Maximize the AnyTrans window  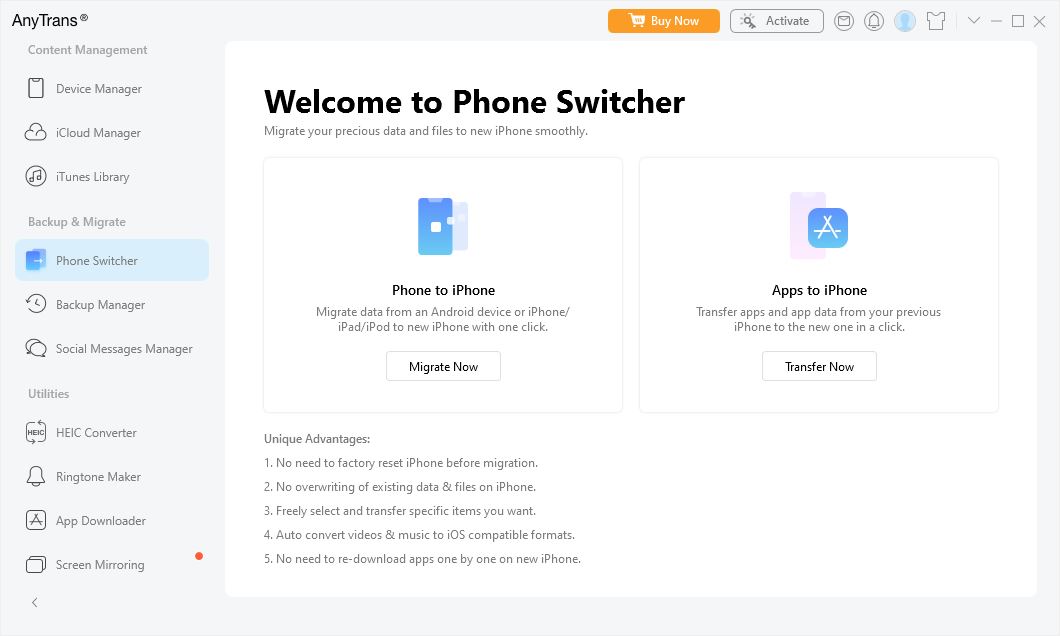1017,21
